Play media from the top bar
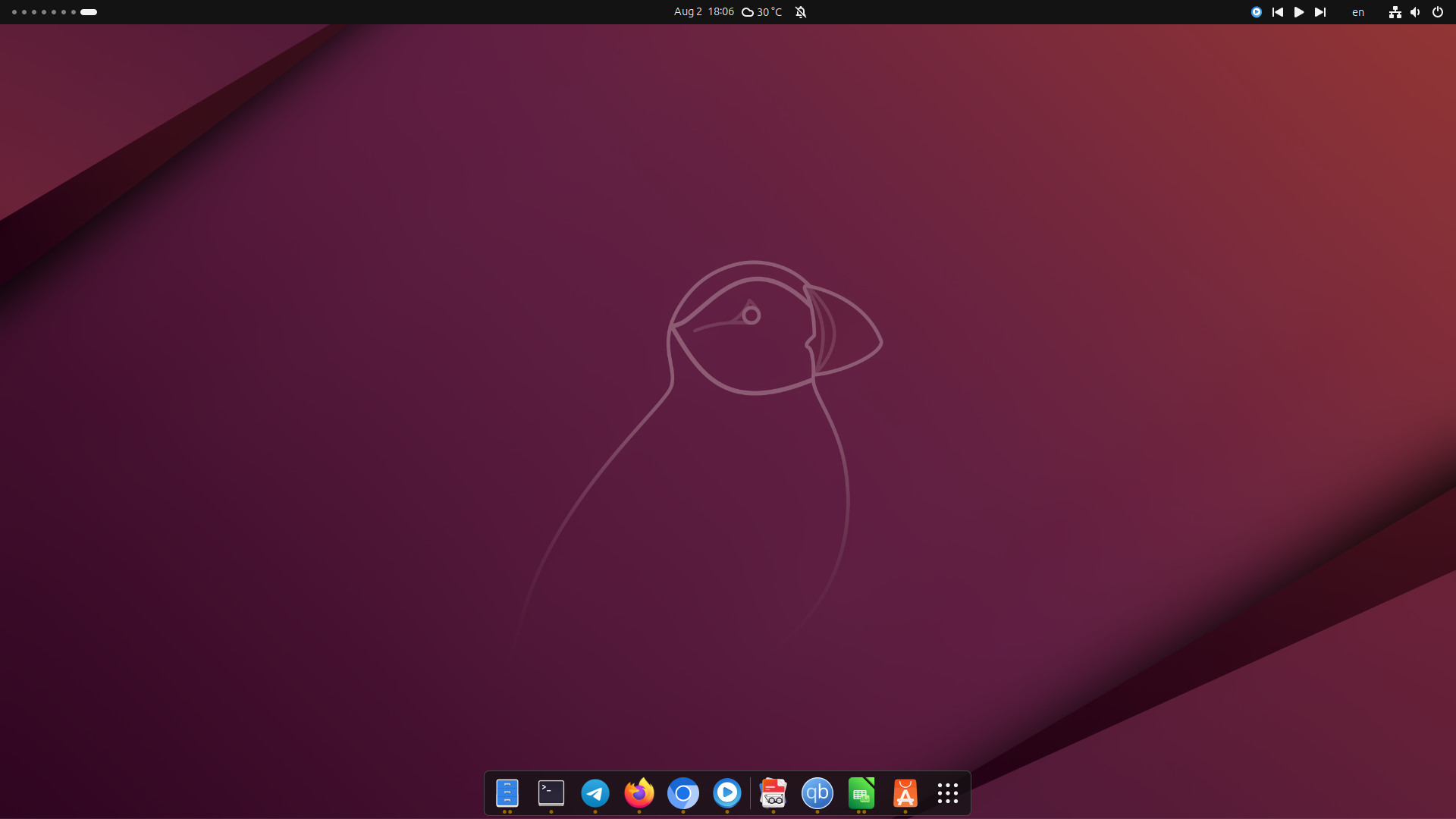Image resolution: width=1456 pixels, height=819 pixels. (1299, 12)
